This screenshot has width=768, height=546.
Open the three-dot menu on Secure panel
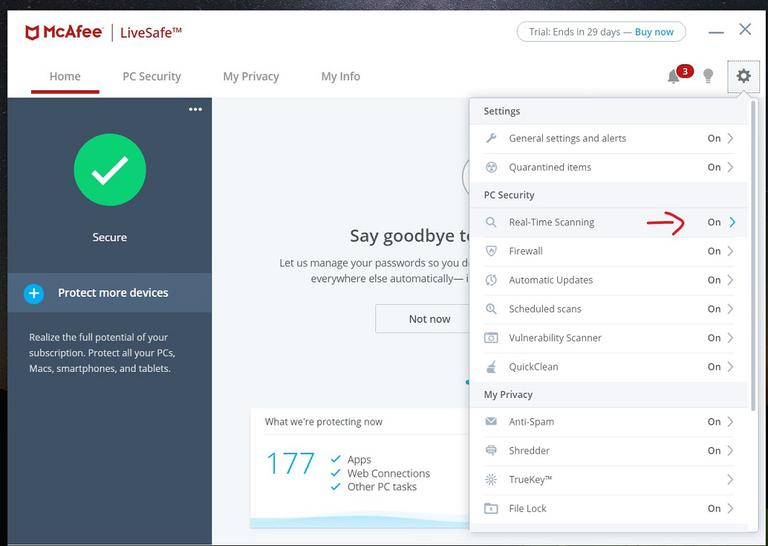pos(195,109)
